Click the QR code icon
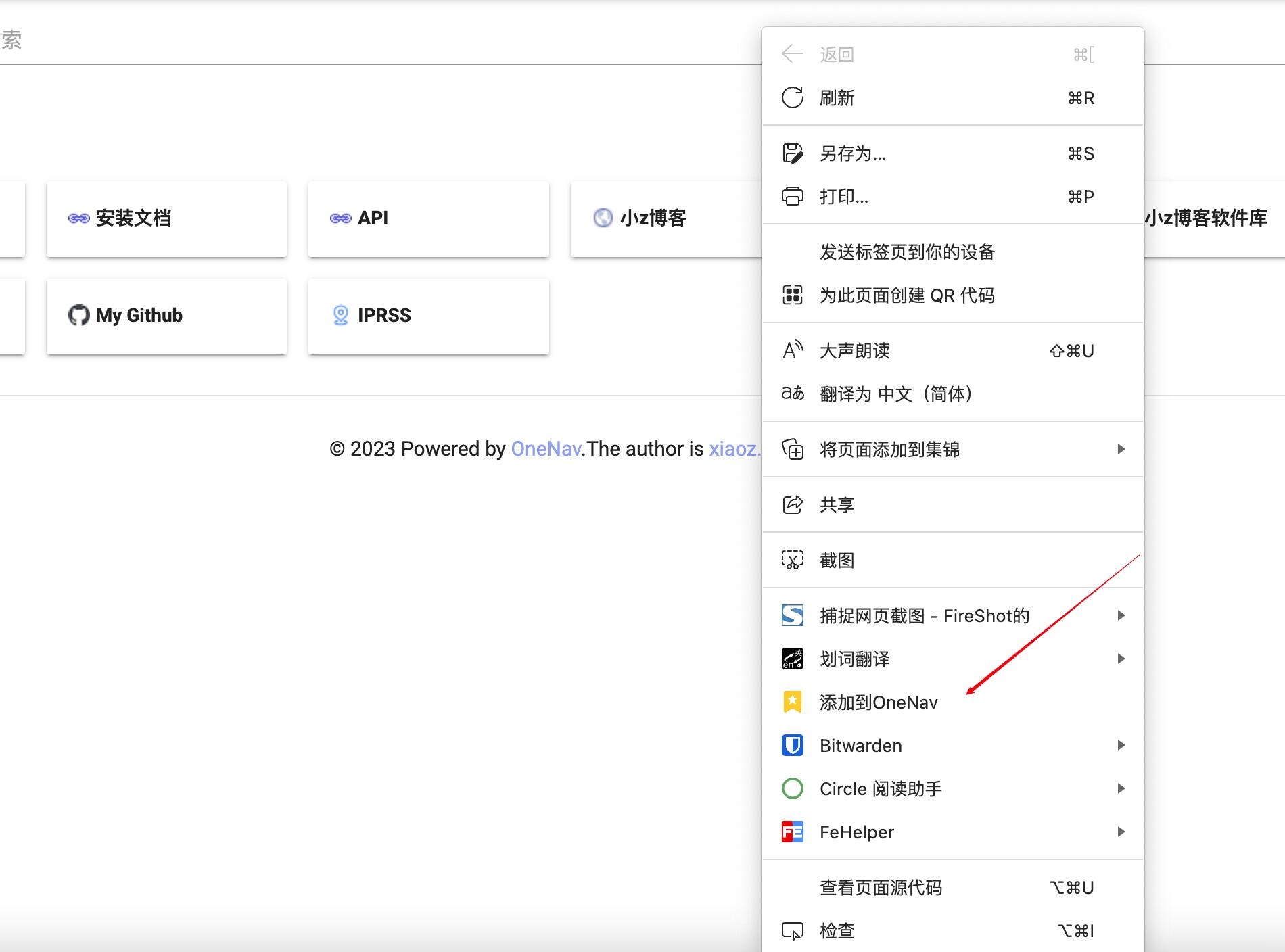The width and height of the screenshot is (1285, 952). point(792,295)
